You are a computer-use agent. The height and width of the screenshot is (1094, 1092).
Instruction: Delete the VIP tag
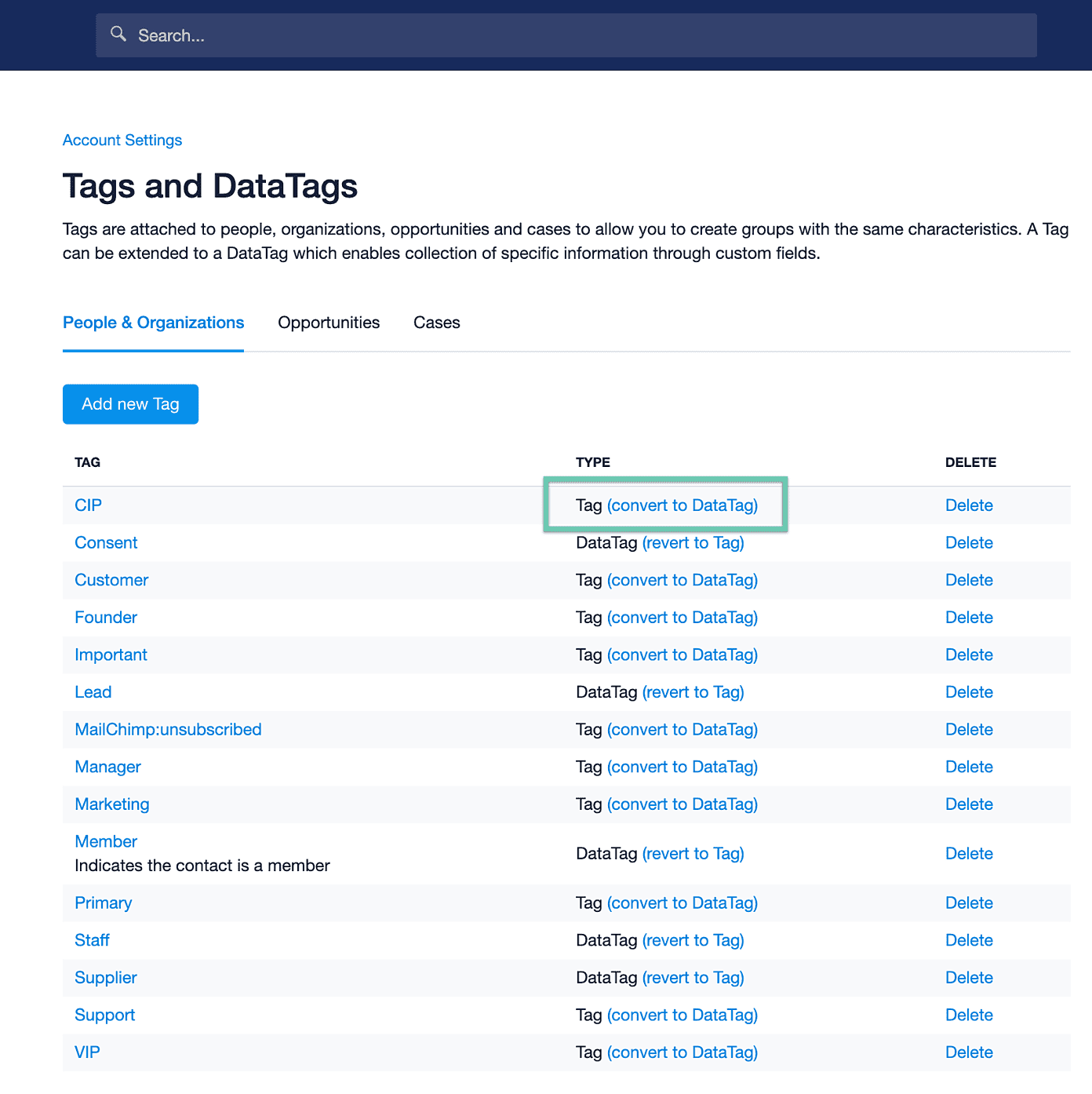click(969, 1052)
